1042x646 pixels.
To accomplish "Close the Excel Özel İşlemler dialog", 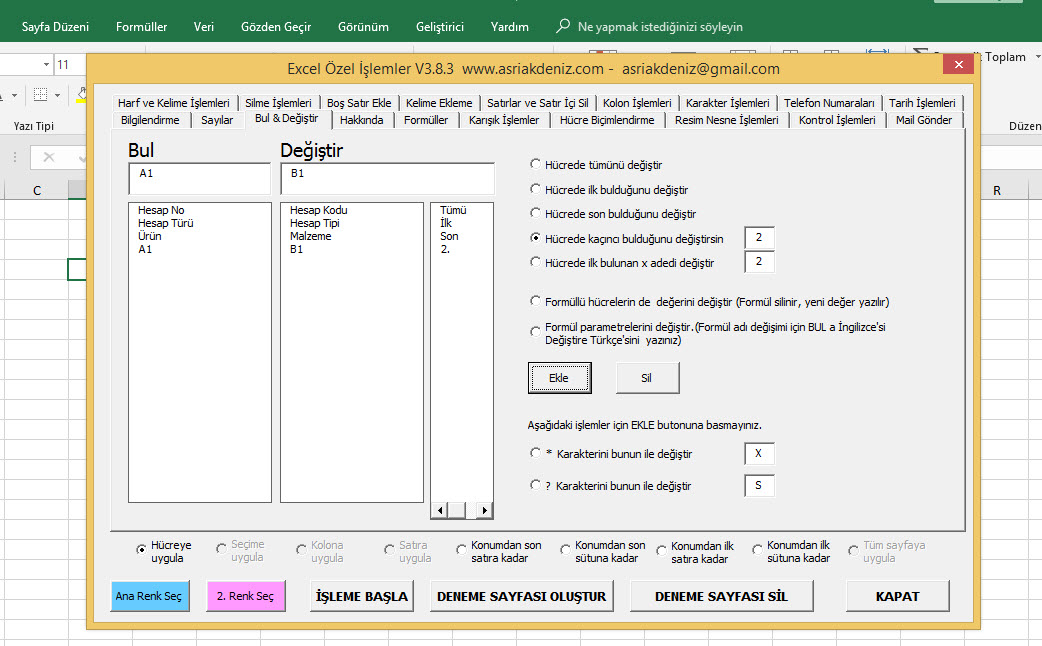I will coord(958,64).
